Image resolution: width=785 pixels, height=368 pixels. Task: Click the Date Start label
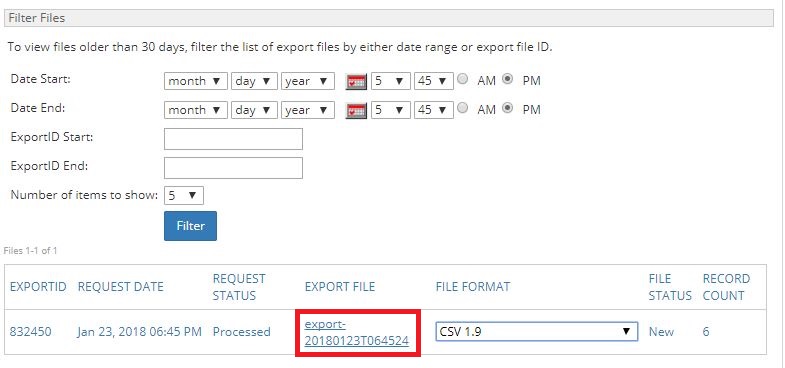point(41,79)
